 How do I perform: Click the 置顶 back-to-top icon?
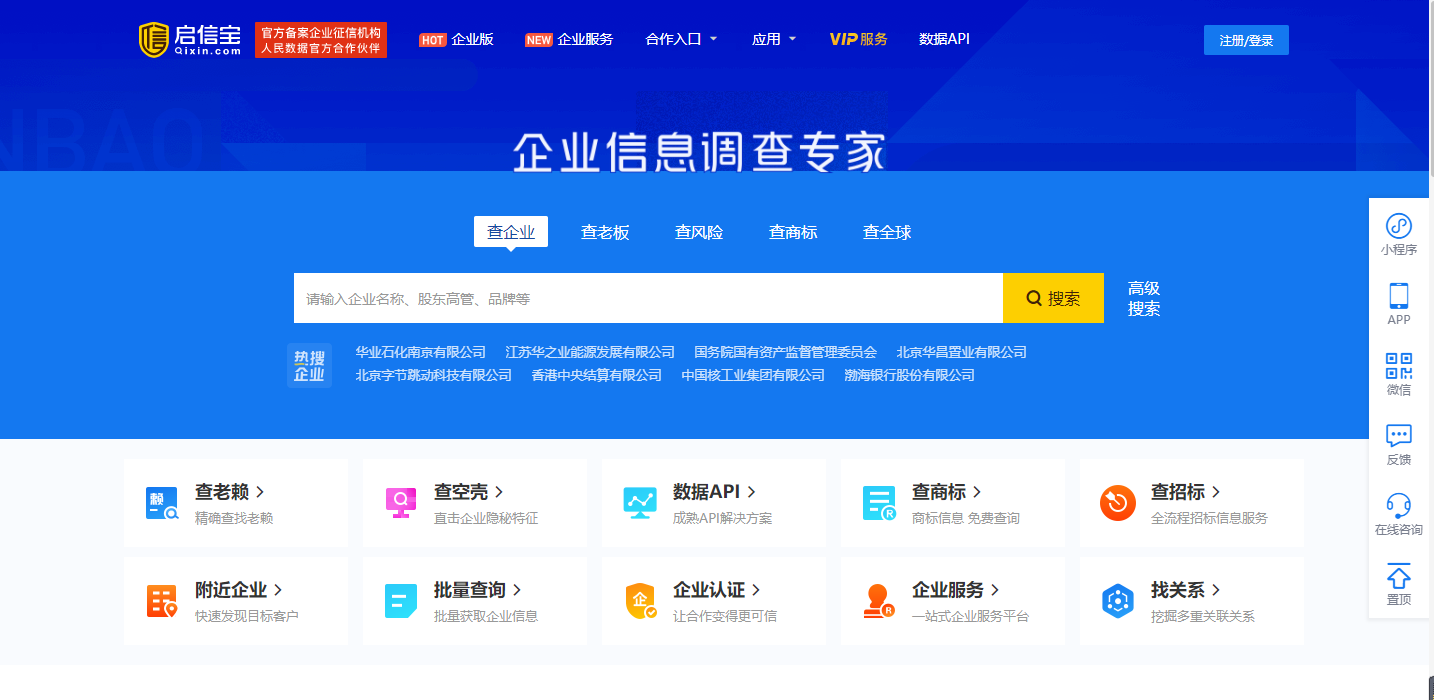[x=1398, y=584]
